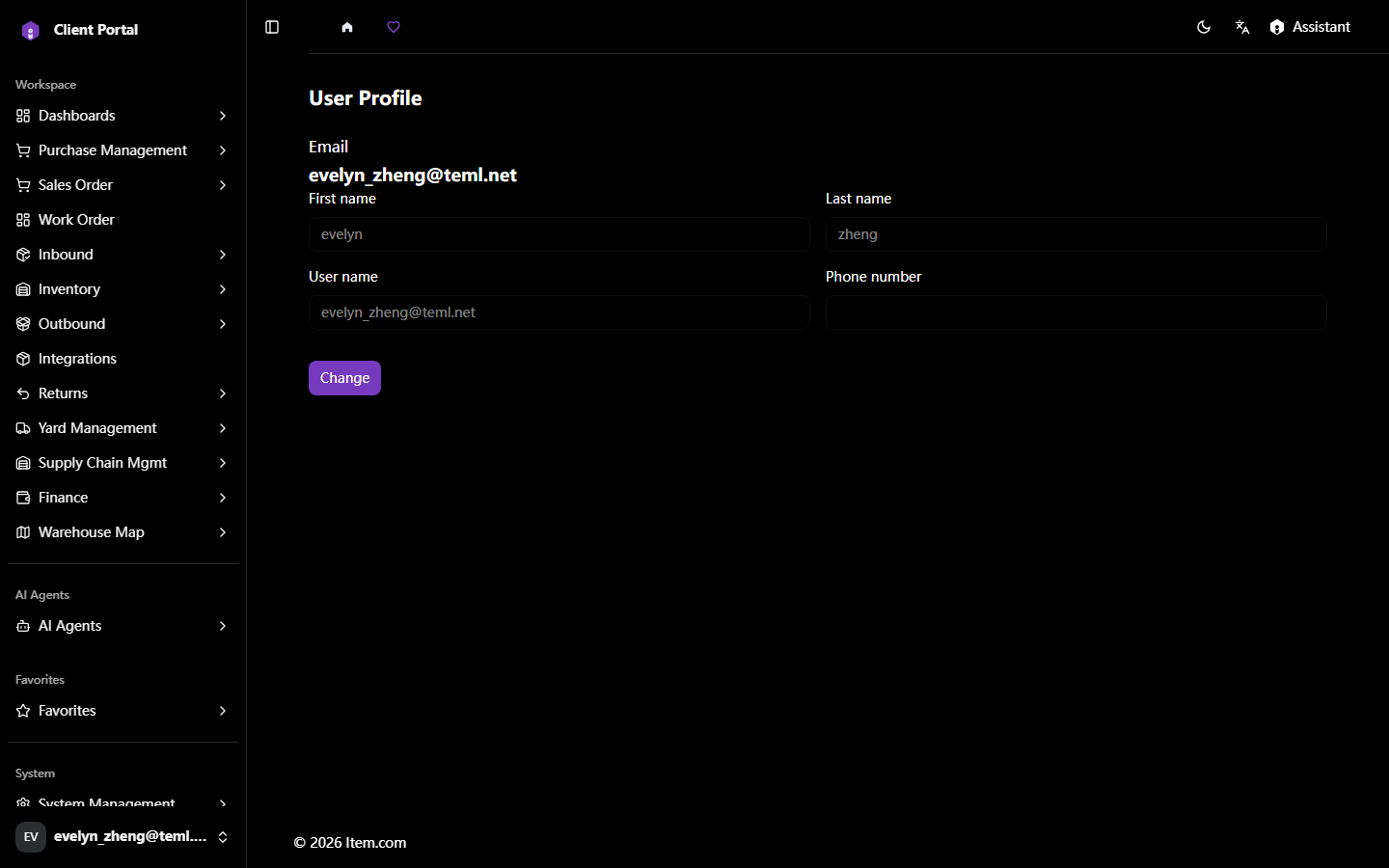
Task: Expand the Dashboards chevron
Action: (x=223, y=116)
